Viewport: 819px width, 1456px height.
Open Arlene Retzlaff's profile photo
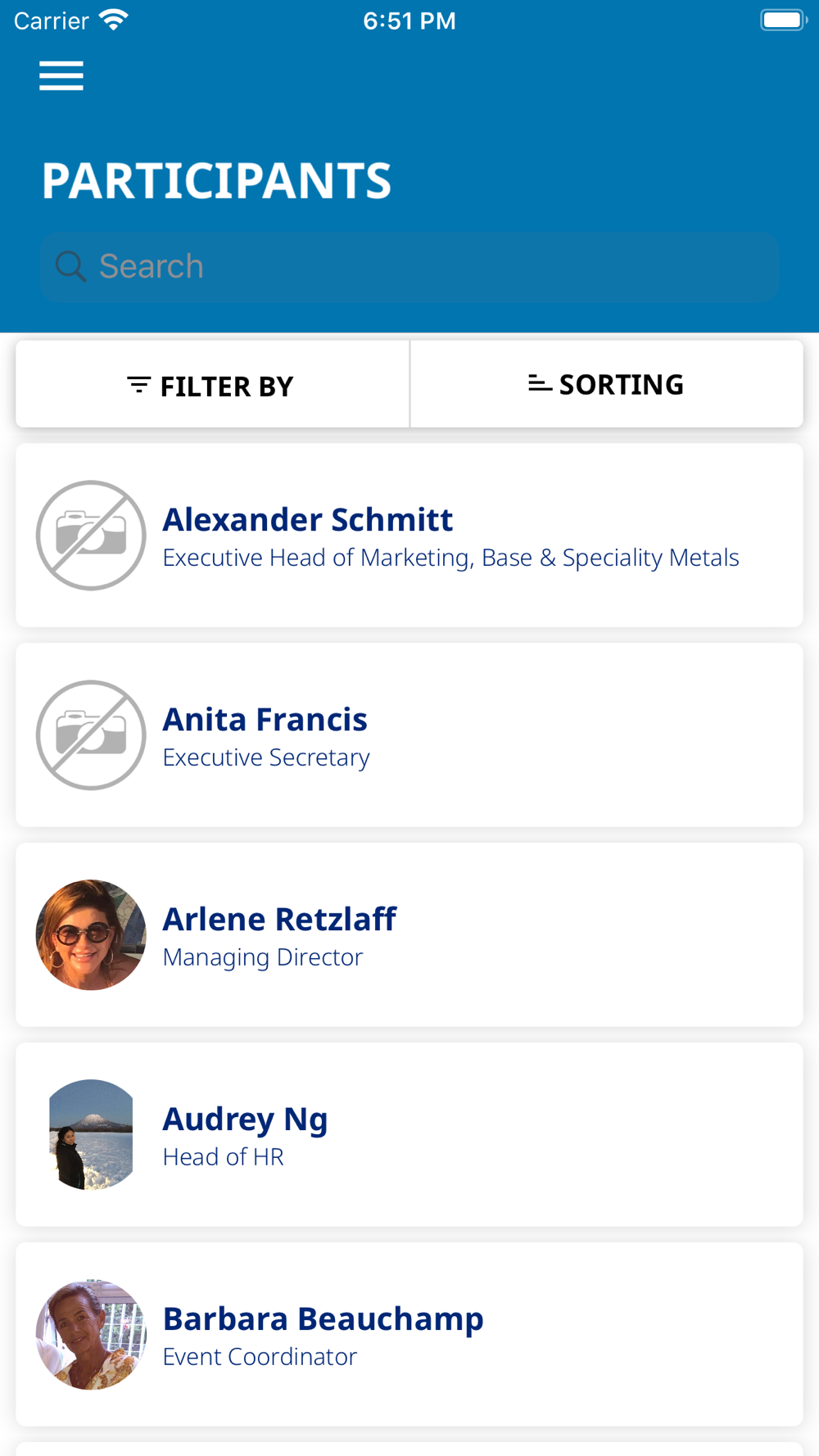coord(91,935)
